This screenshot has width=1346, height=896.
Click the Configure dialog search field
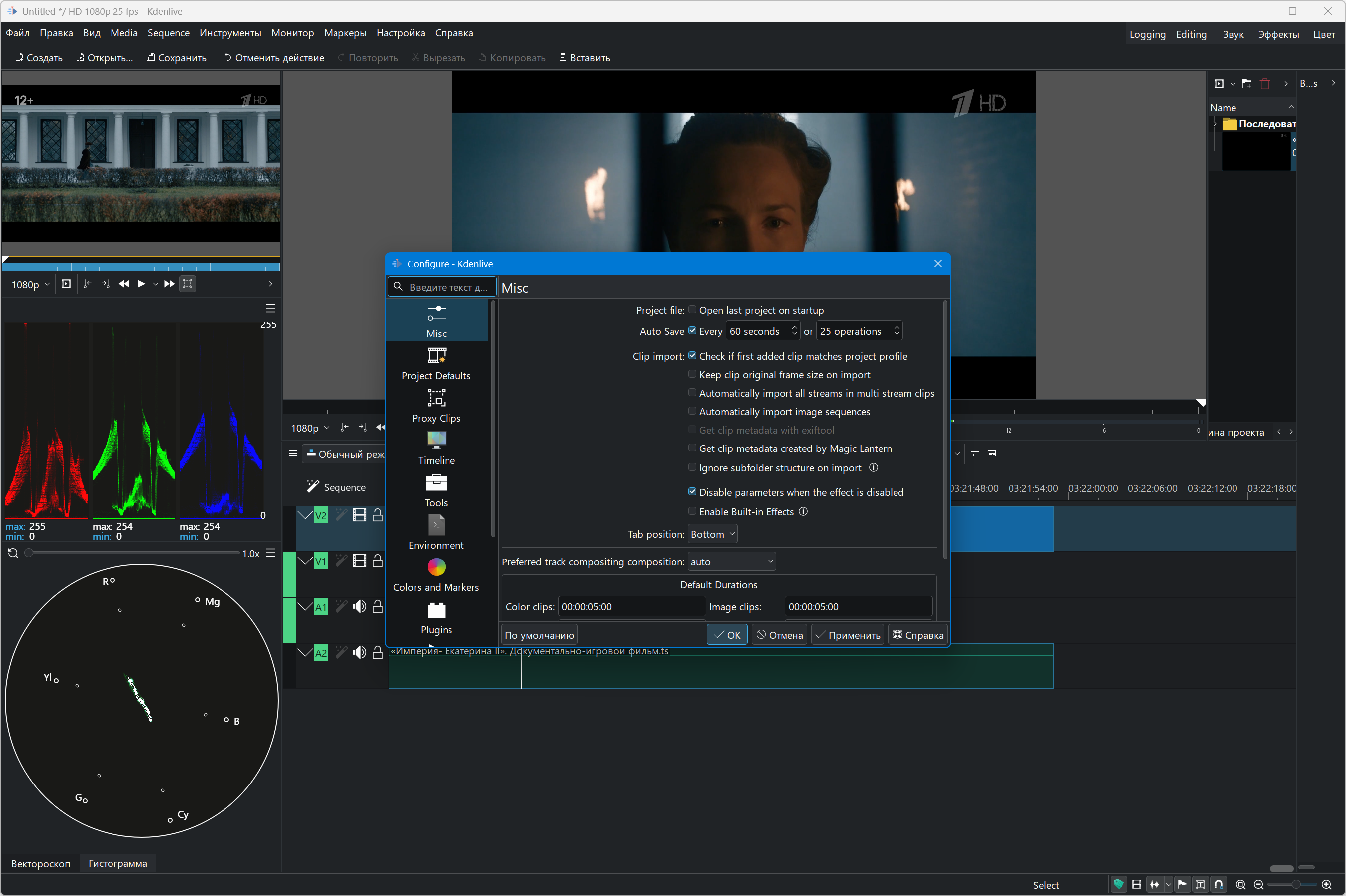[448, 287]
